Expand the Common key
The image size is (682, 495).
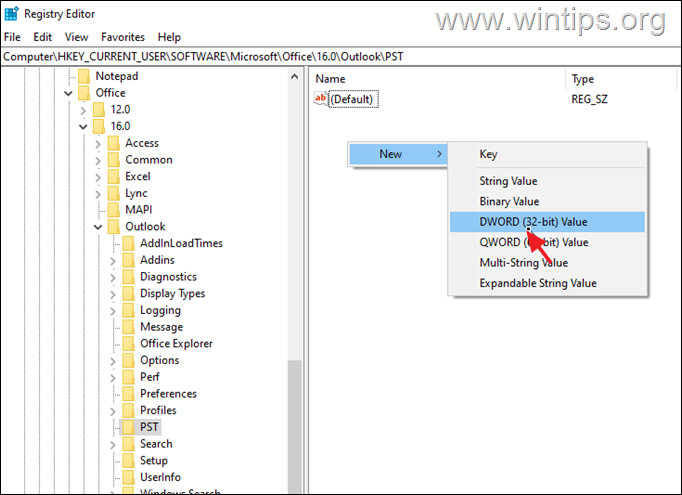click(x=98, y=161)
